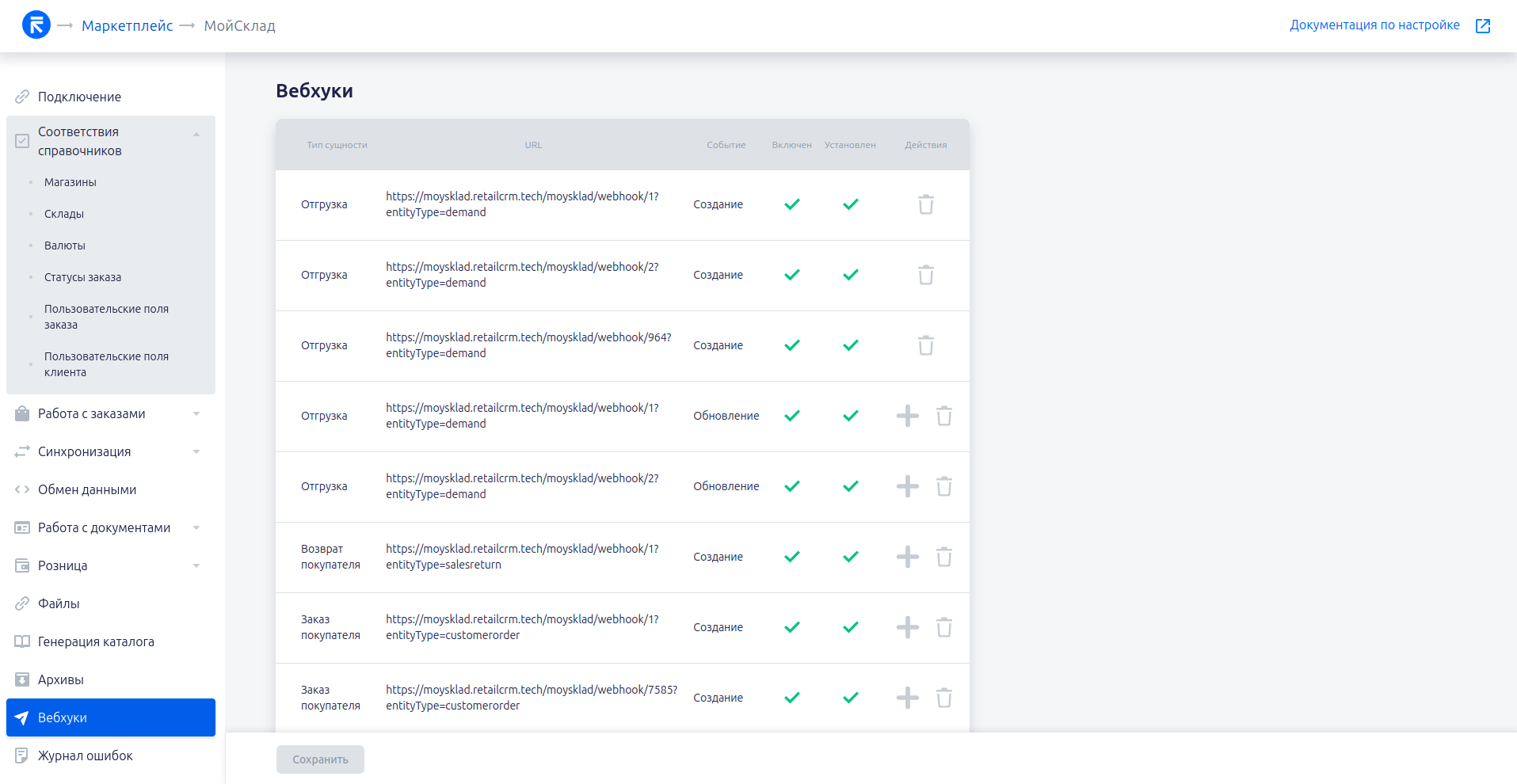Delete first demand creation webhook
This screenshot has width=1517, height=784.
point(925,205)
